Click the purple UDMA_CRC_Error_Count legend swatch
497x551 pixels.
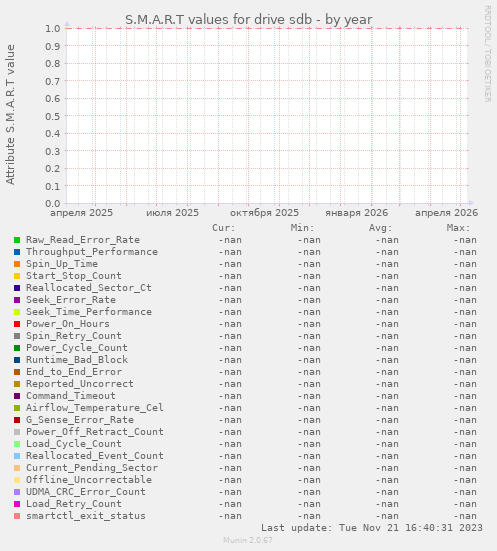[x=17, y=492]
